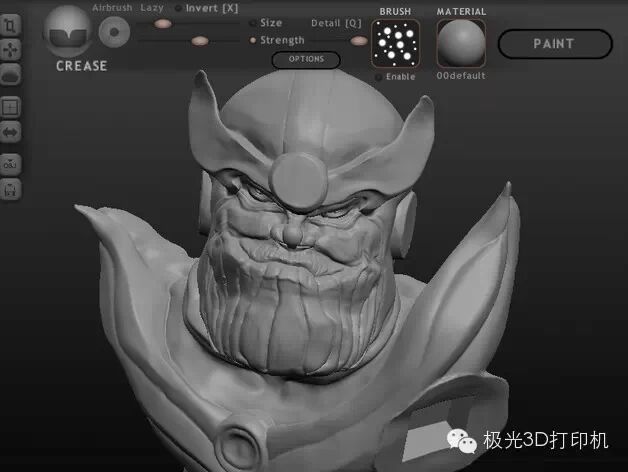628x472 pixels.
Task: Select the Scale tool icon in sidebar
Action: click(x=10, y=26)
